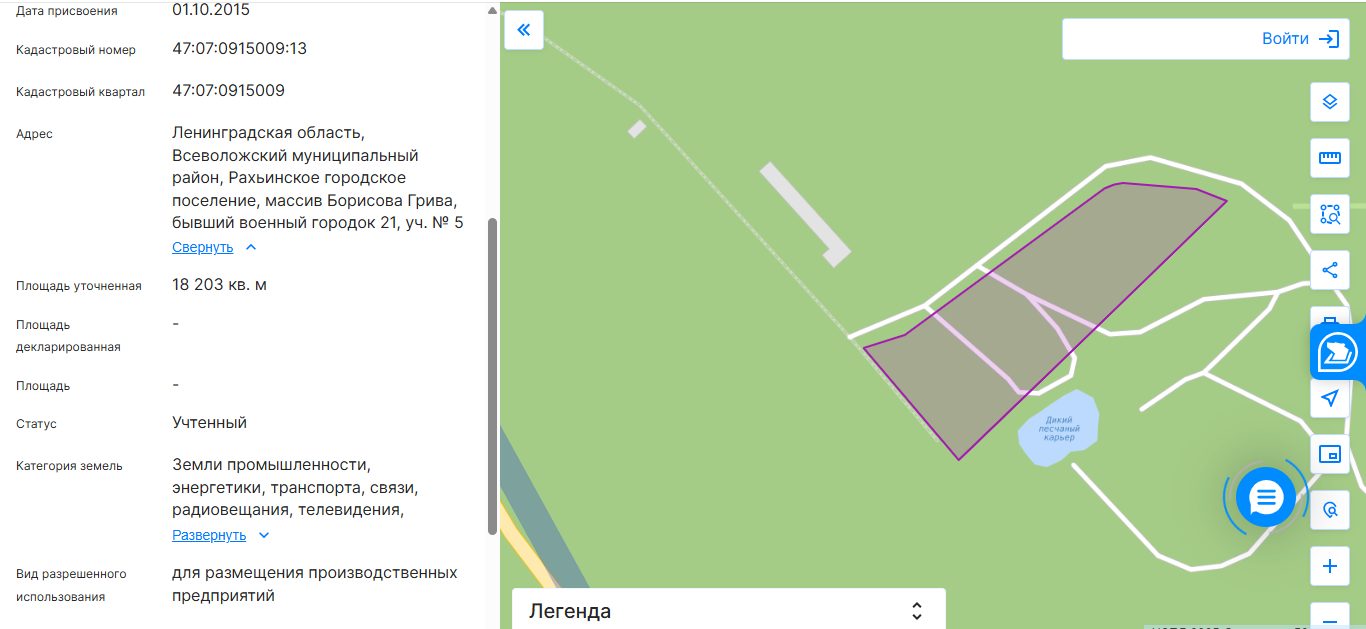The width and height of the screenshot is (1366, 629).
Task: Click the Адрес field label
Action: point(34,134)
